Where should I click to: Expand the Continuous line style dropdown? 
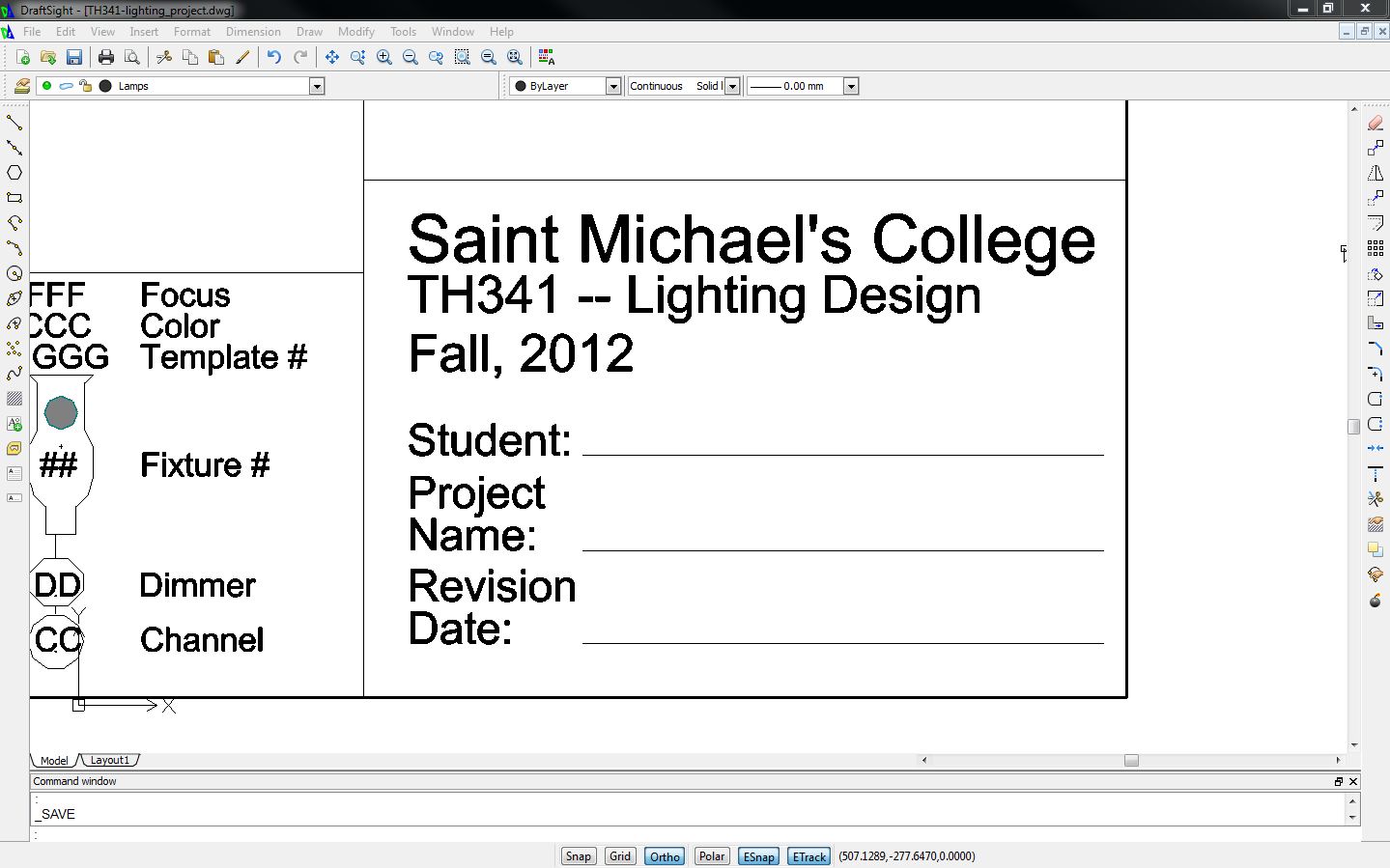pos(732,86)
